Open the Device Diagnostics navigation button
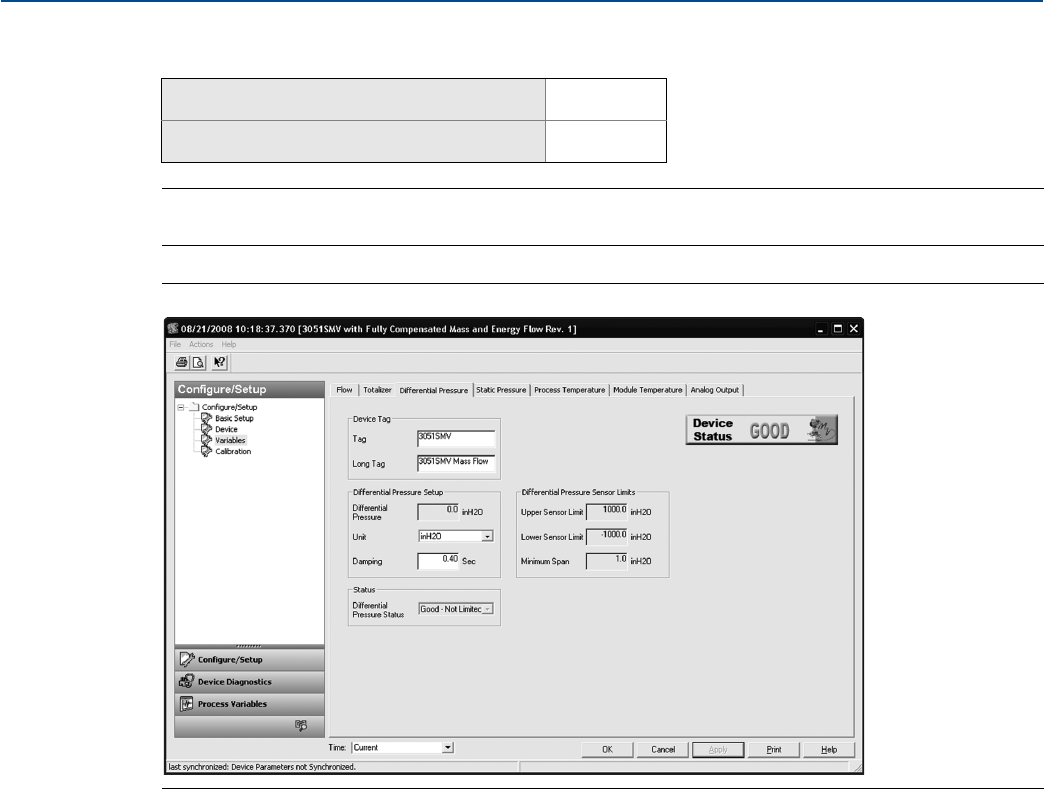This screenshot has width=1044, height=796. (249, 682)
